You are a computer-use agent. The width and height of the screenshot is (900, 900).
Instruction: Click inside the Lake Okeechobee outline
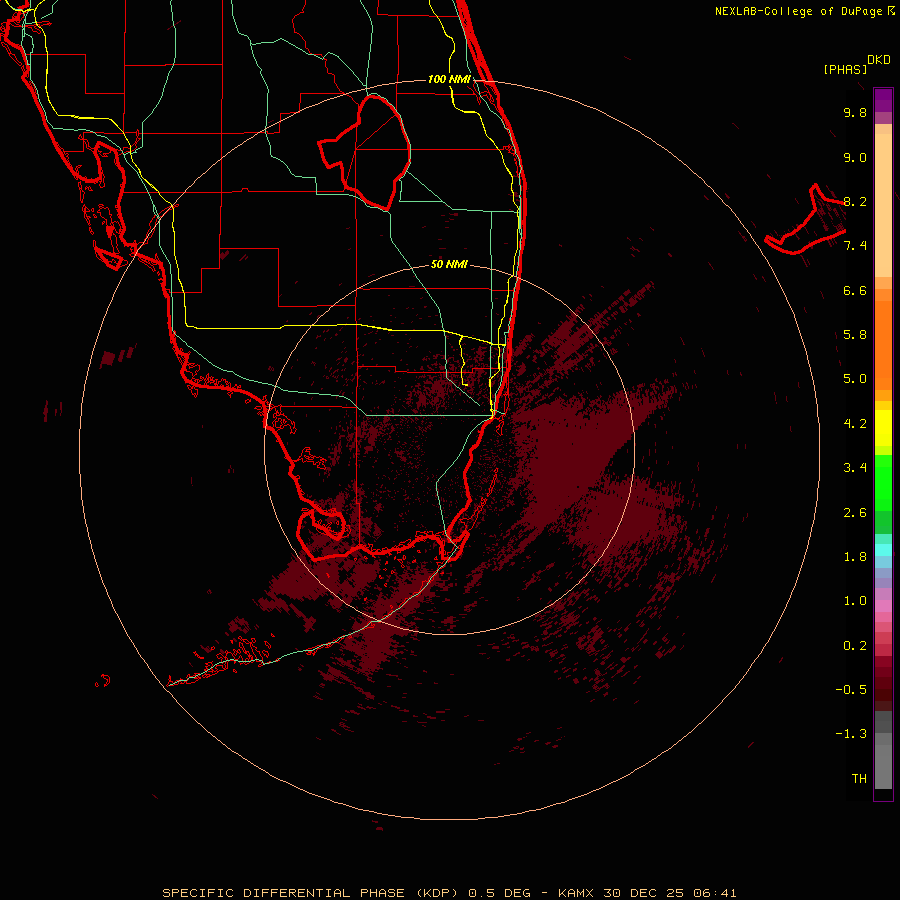point(376,152)
